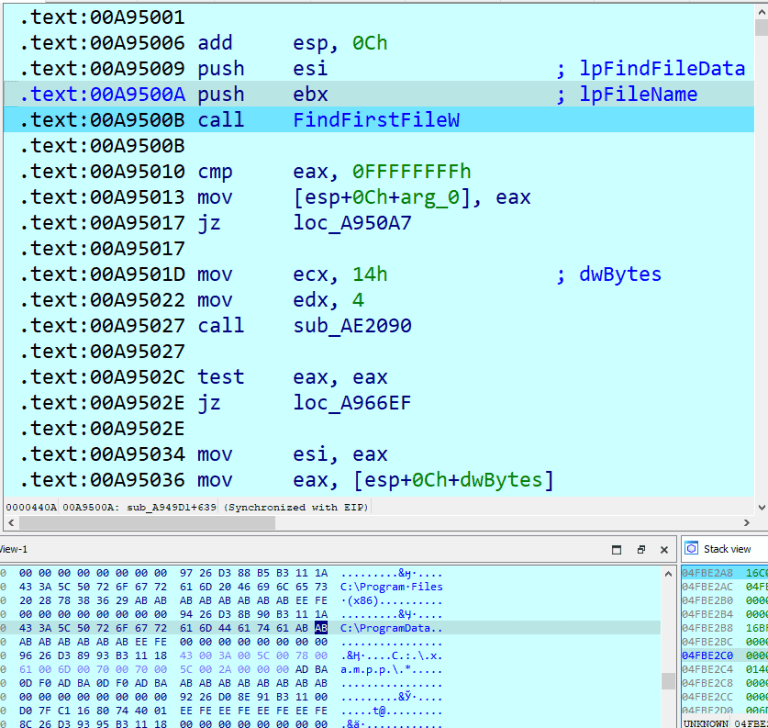Switch to the Stack view tab
The height and width of the screenshot is (728, 768).
(x=726, y=549)
